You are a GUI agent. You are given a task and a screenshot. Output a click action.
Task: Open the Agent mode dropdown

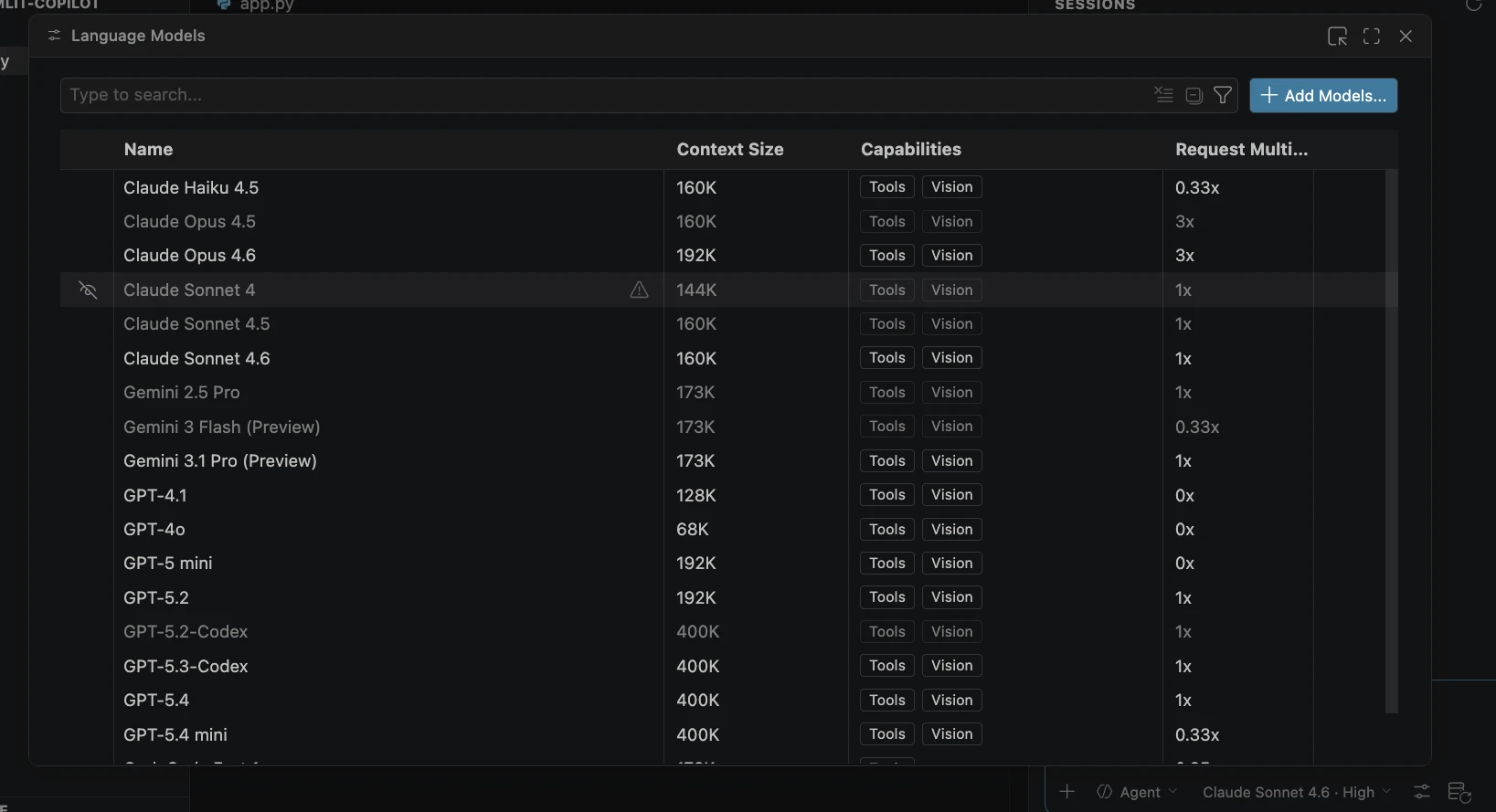(x=1137, y=792)
